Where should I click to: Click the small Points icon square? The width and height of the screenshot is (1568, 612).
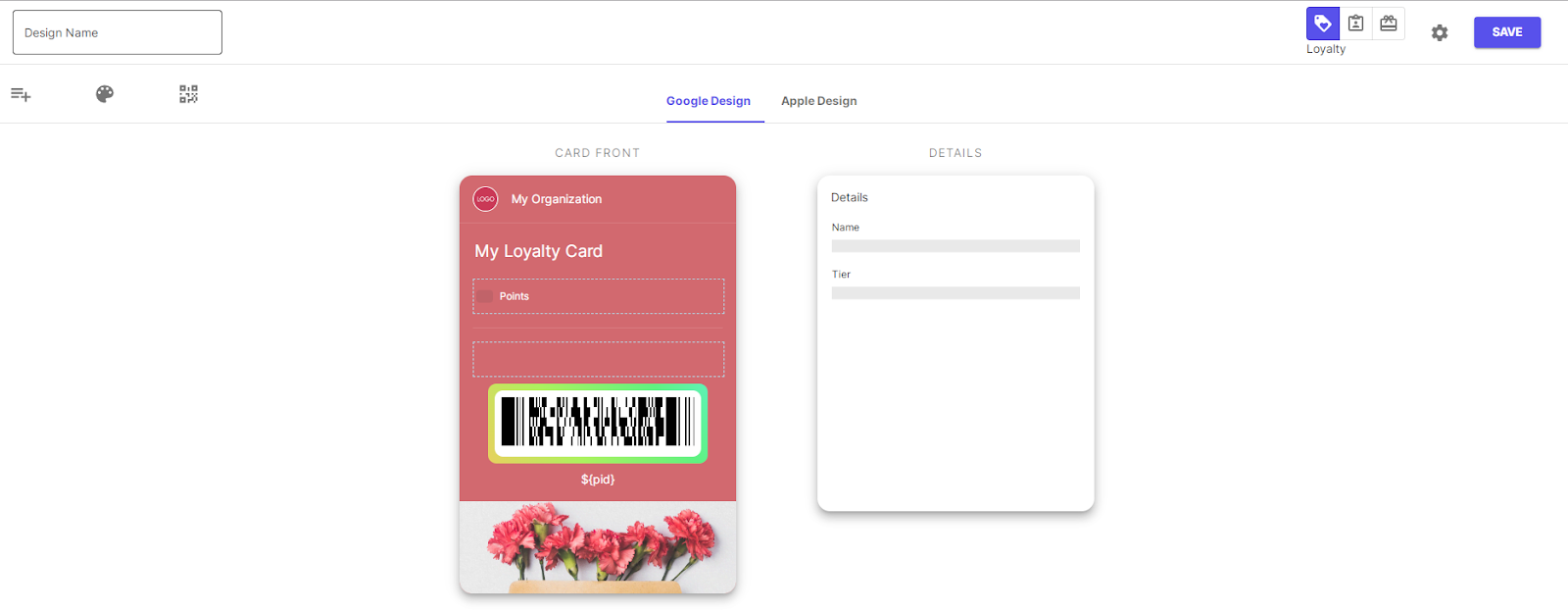coord(485,296)
